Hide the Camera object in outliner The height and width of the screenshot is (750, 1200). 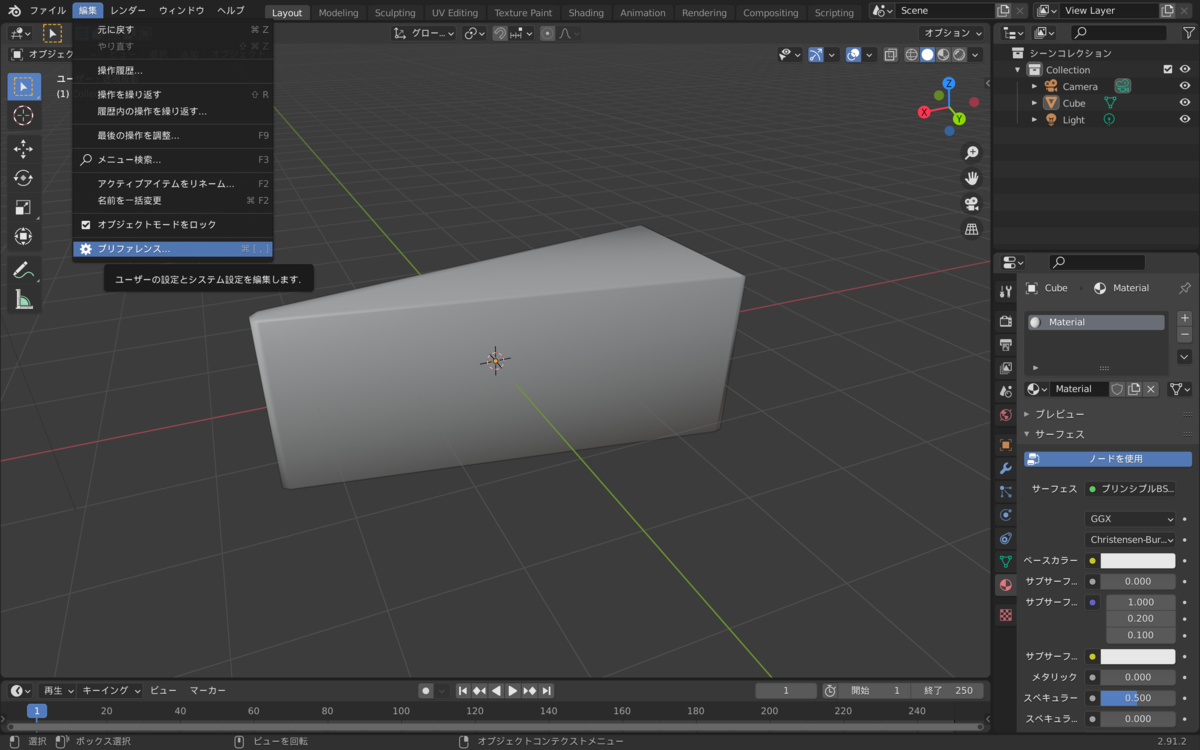pos(1185,86)
